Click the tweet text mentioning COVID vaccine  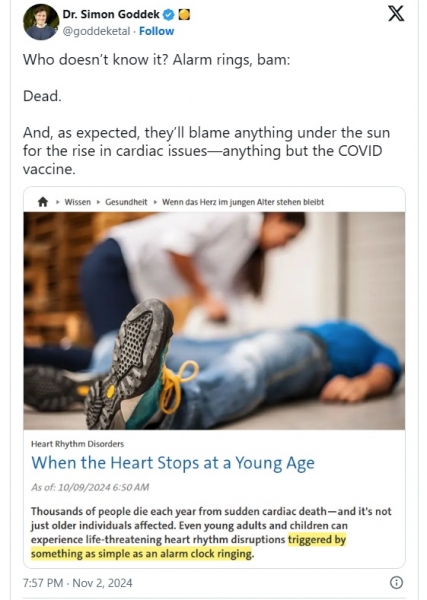click(206, 151)
